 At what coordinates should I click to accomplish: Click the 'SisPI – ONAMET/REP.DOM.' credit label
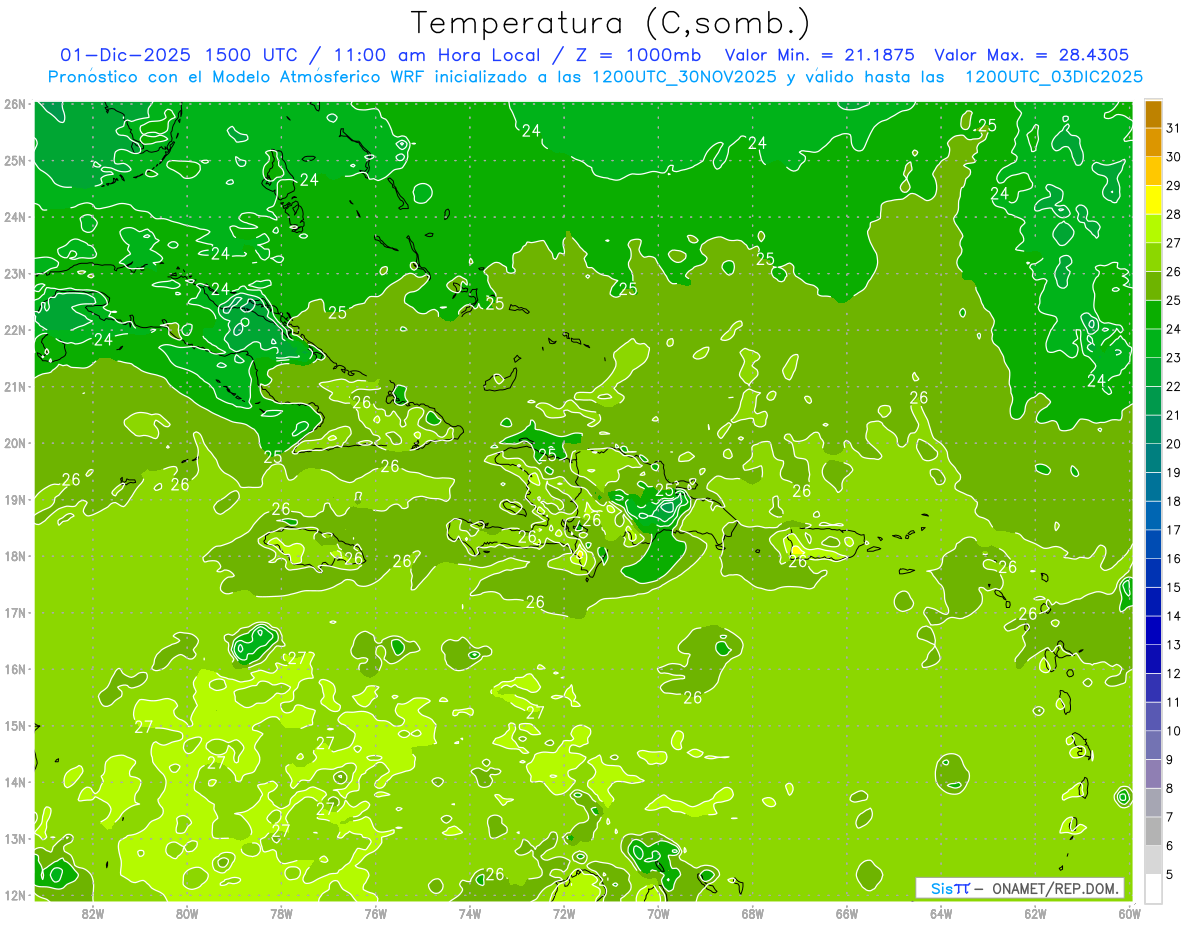tap(1020, 888)
